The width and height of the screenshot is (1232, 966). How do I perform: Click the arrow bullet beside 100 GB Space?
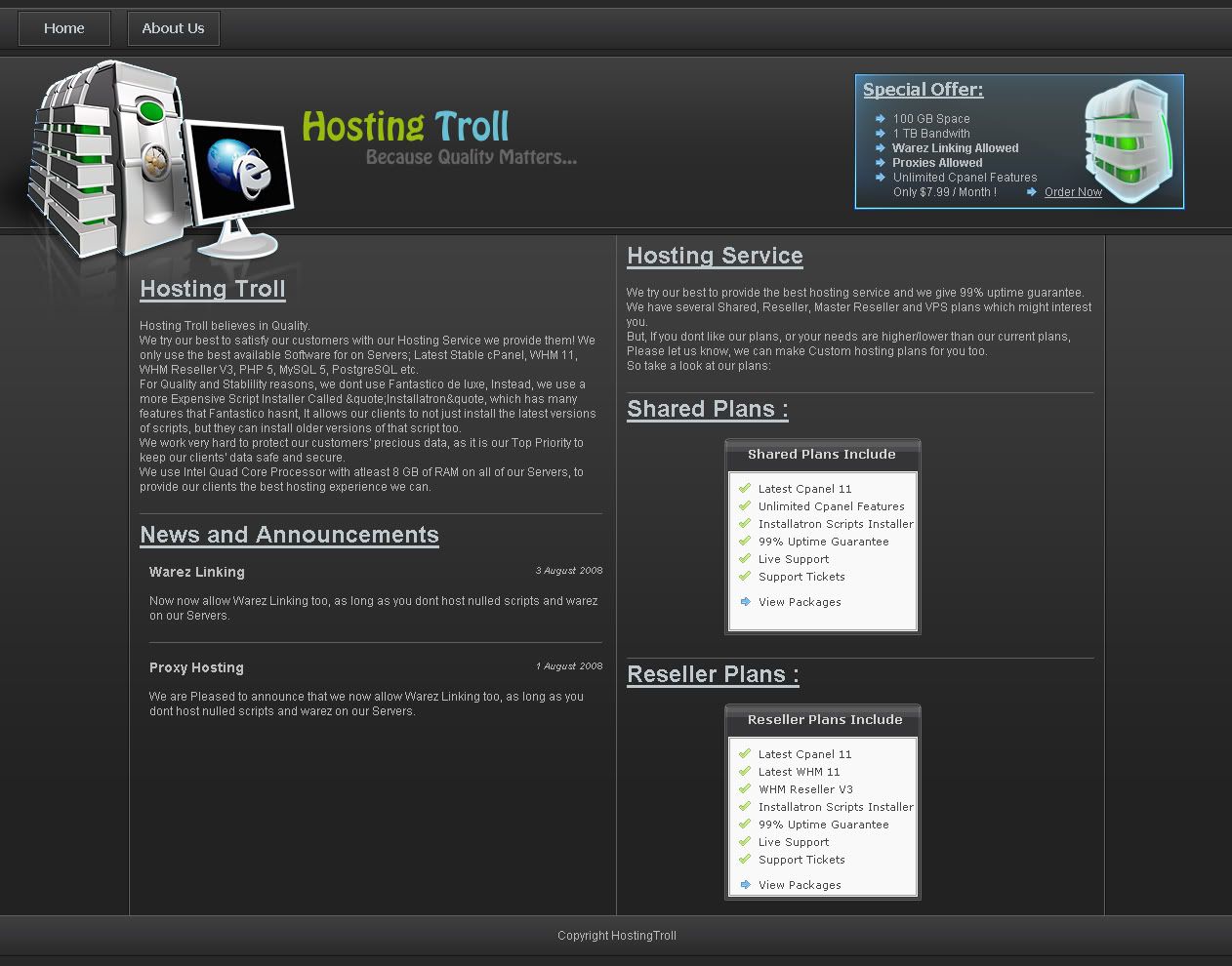(x=880, y=119)
